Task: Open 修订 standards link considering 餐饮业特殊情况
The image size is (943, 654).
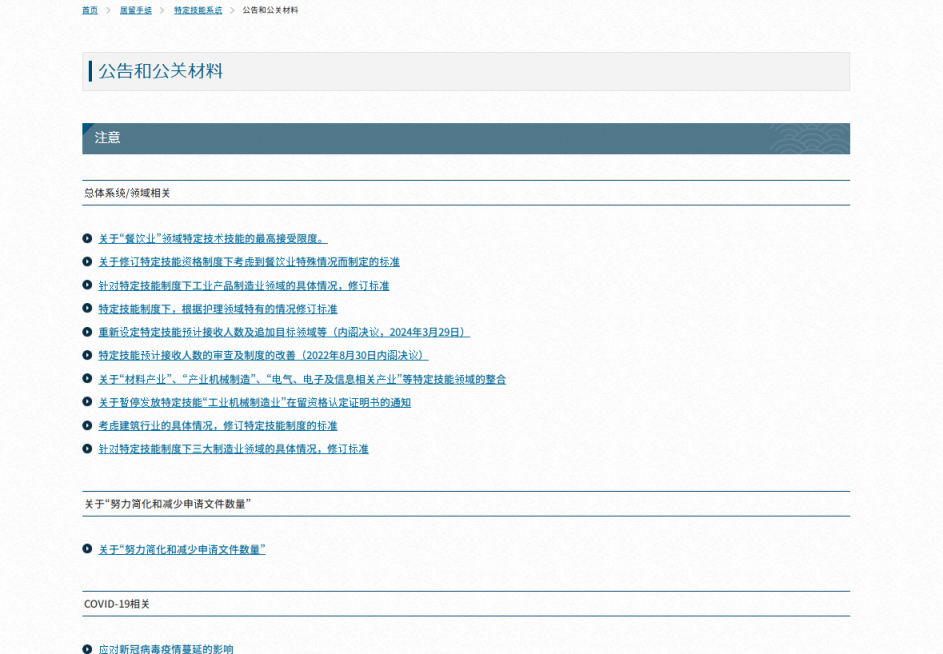Action: pyautogui.click(x=248, y=262)
